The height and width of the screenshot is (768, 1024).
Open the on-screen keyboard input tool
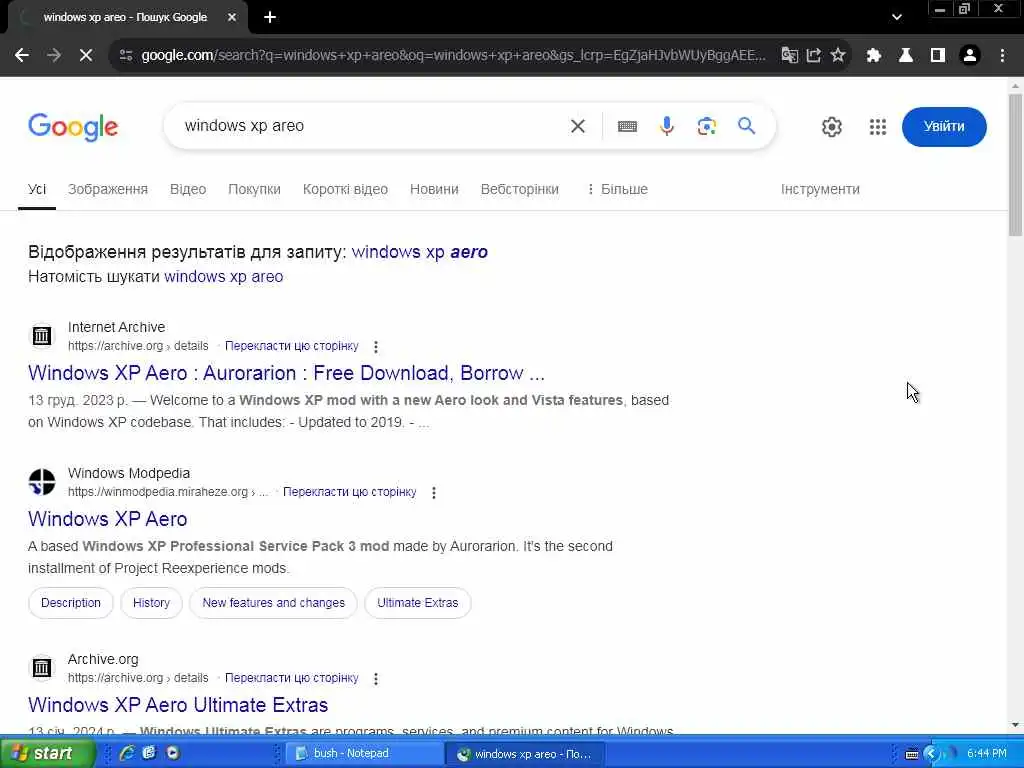click(x=627, y=126)
